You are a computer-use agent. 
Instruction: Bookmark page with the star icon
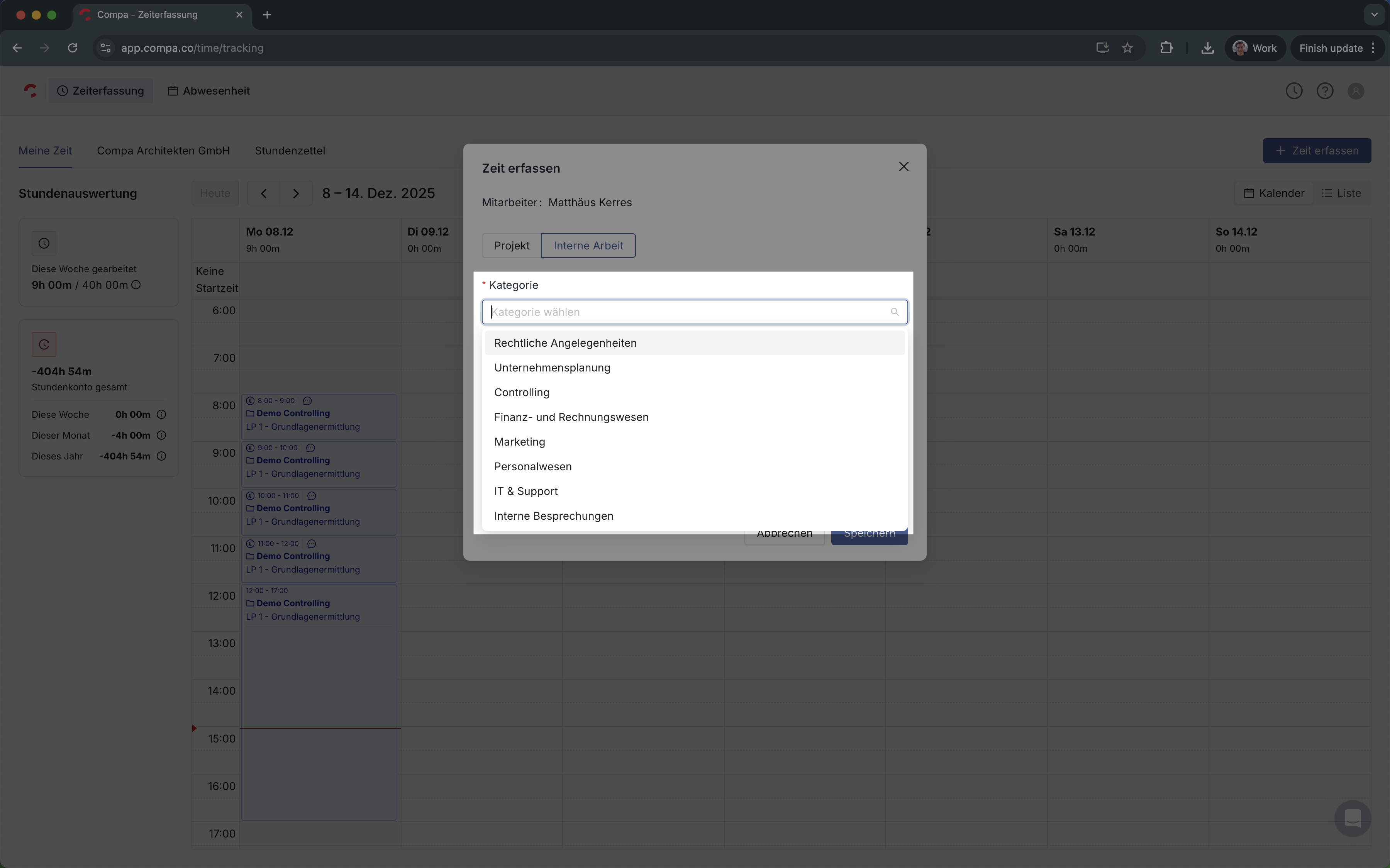pyautogui.click(x=1127, y=48)
